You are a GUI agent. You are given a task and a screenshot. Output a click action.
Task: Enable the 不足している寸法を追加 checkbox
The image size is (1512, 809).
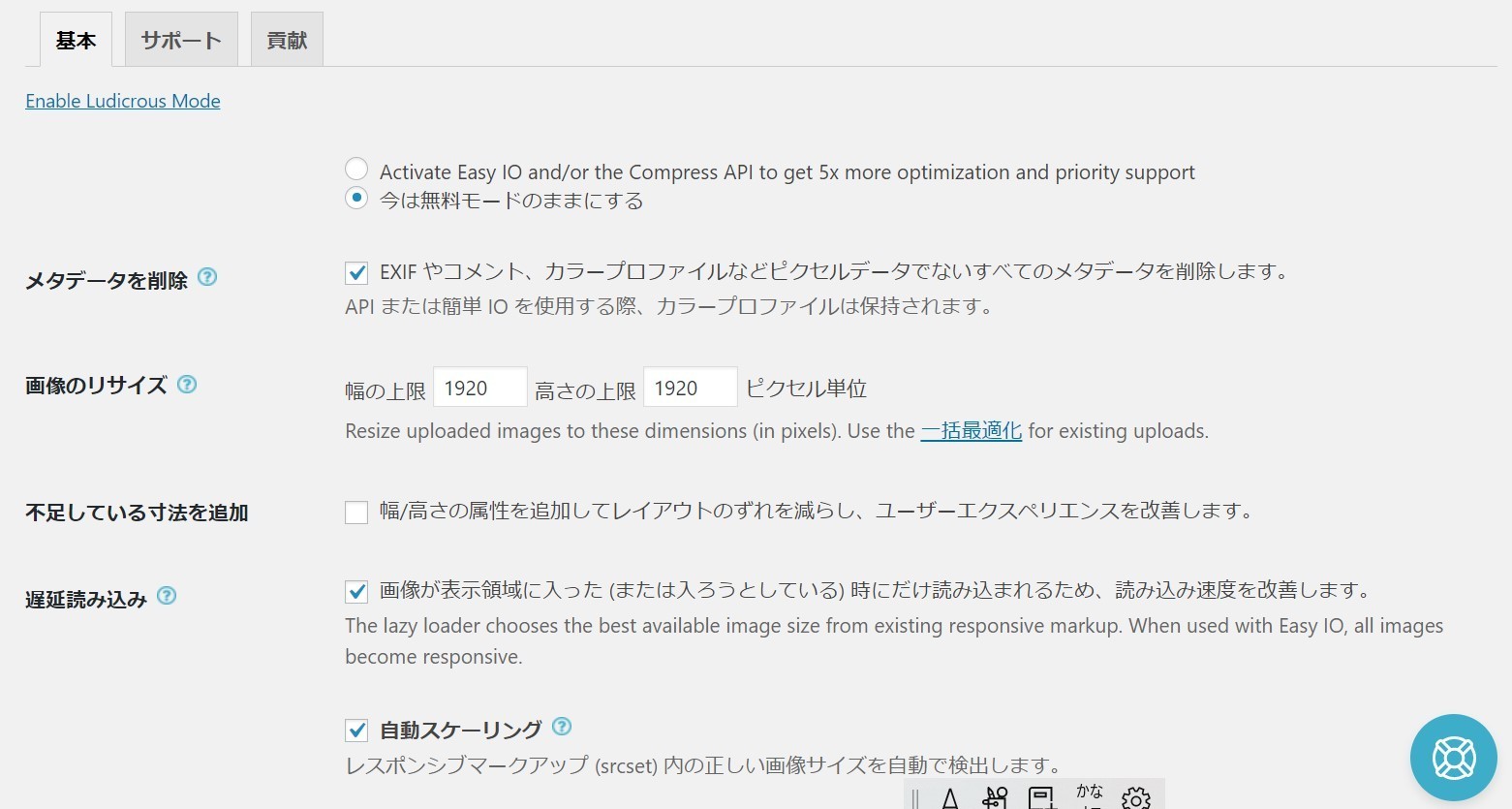pyautogui.click(x=356, y=512)
